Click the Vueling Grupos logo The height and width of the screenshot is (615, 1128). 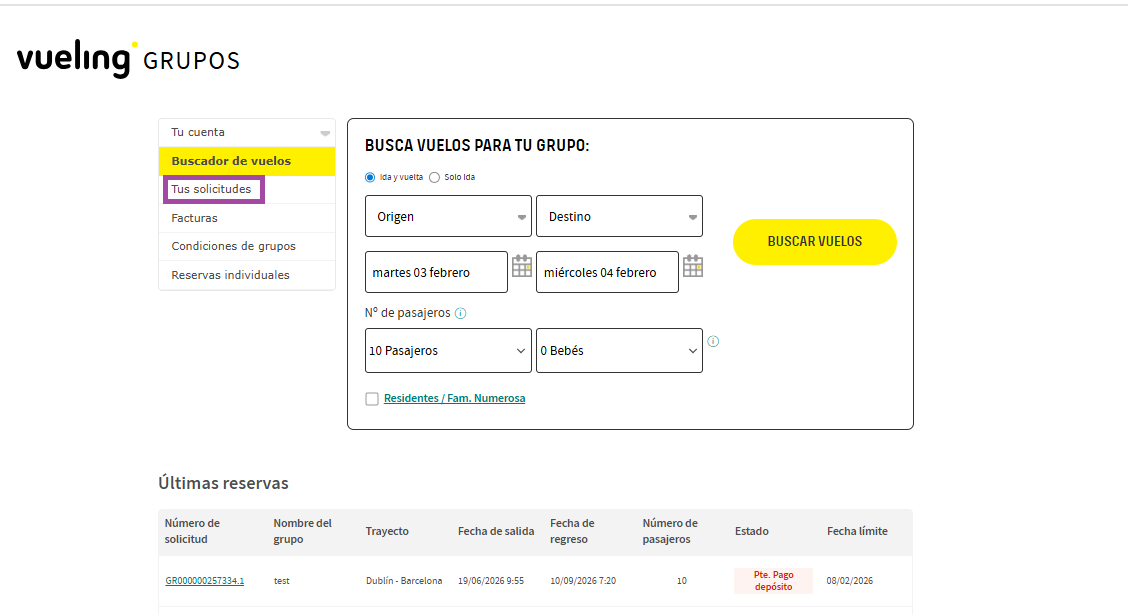(128, 59)
